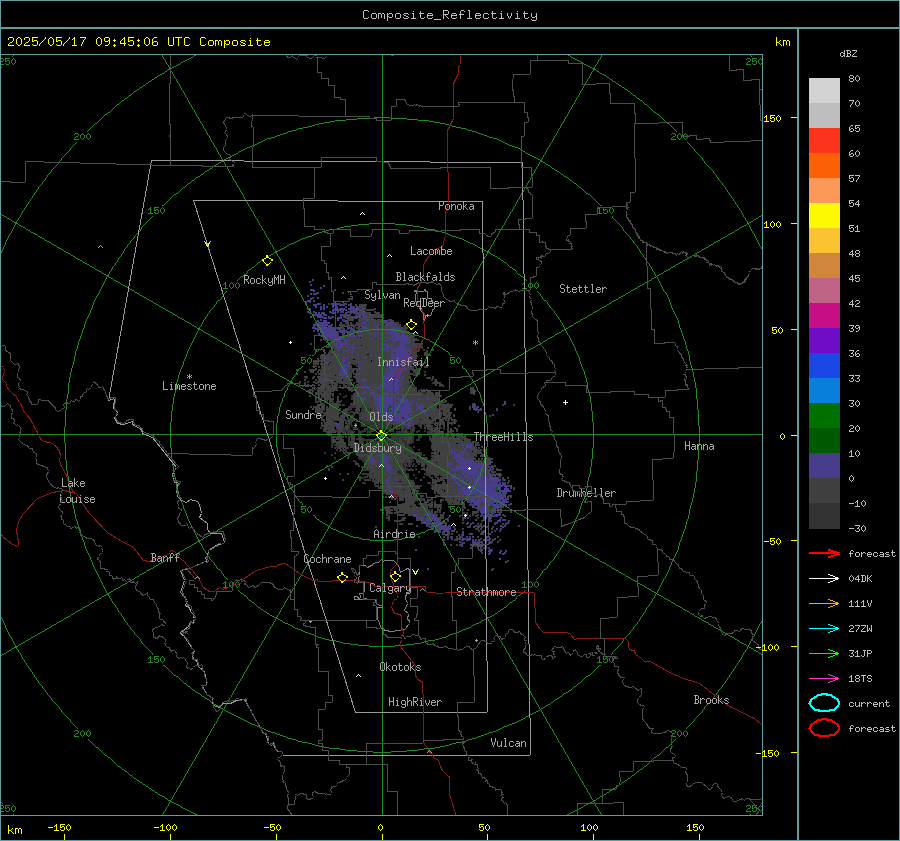
Task: Click the yellow swatch in dBZ scale
Action: click(824, 215)
